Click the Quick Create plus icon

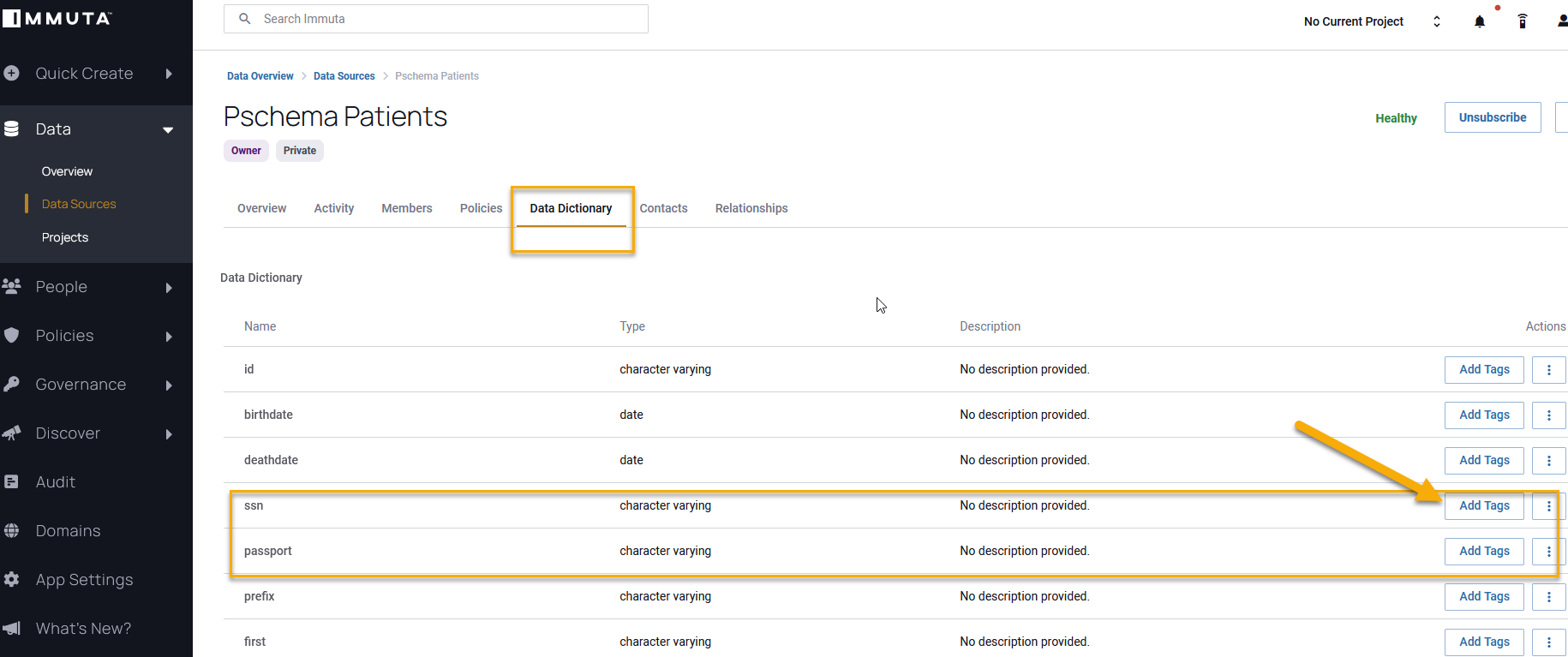coord(11,74)
